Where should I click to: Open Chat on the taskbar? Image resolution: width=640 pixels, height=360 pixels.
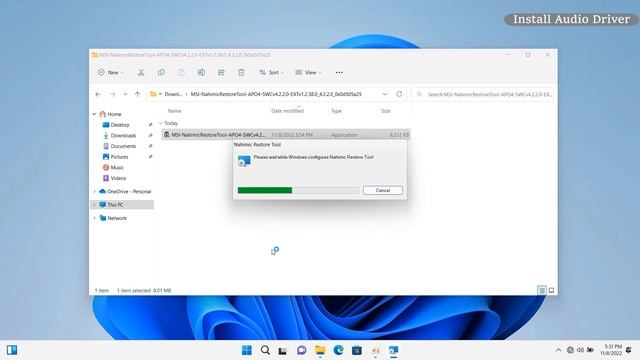(301, 350)
